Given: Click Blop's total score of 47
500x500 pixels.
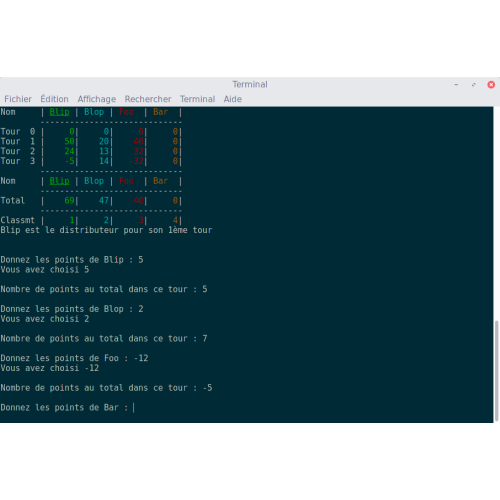Looking at the screenshot, I should click(x=104, y=201).
